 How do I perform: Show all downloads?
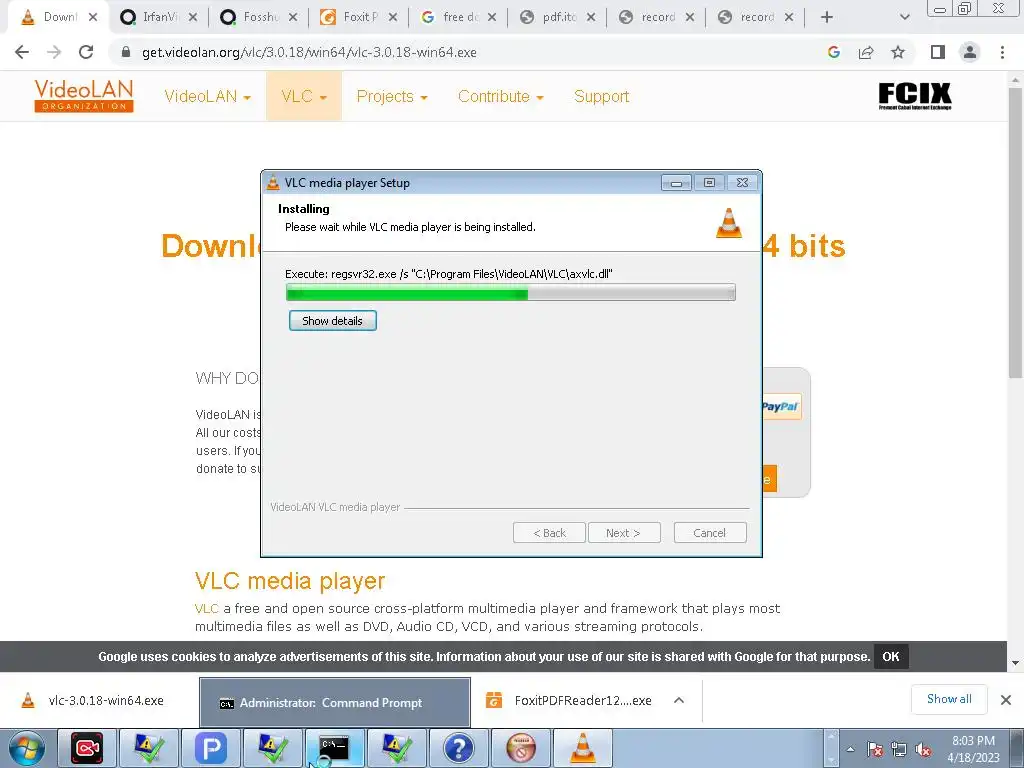pos(949,699)
